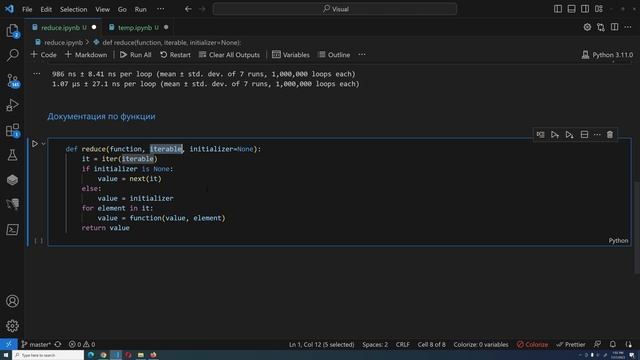
Task: Toggle the bottom panel layout icon
Action: (x=571, y=9)
